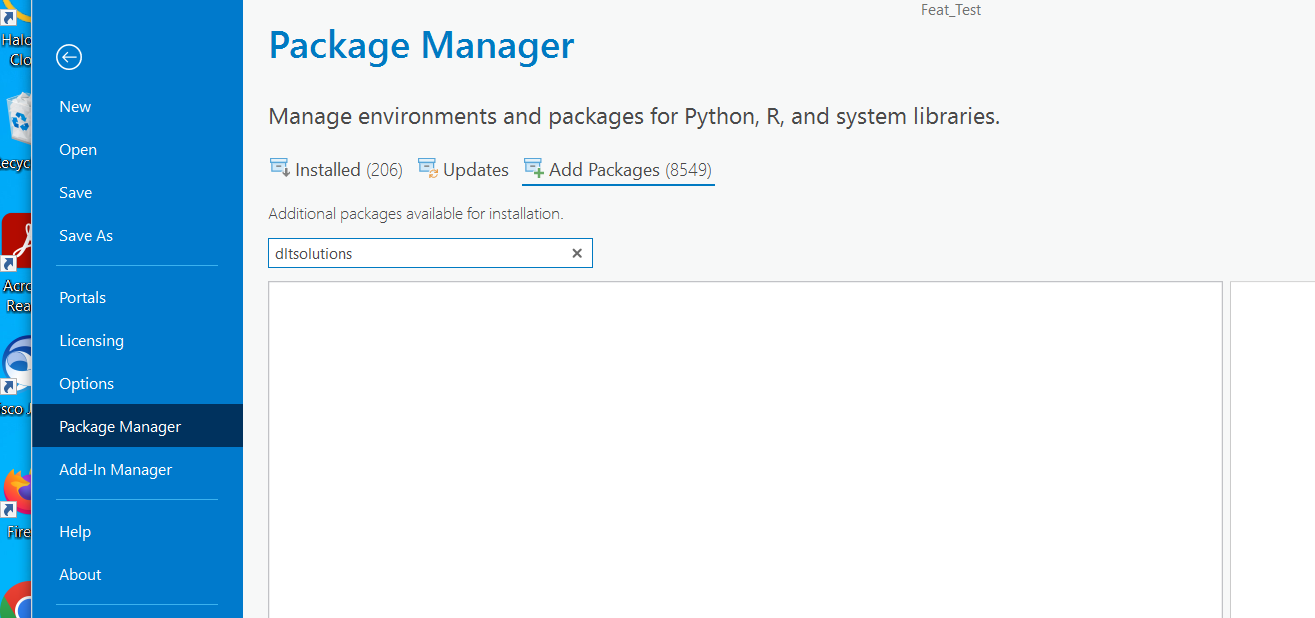Screen dimensions: 1315x618
Task: Click inside the package search field
Action: coord(420,254)
